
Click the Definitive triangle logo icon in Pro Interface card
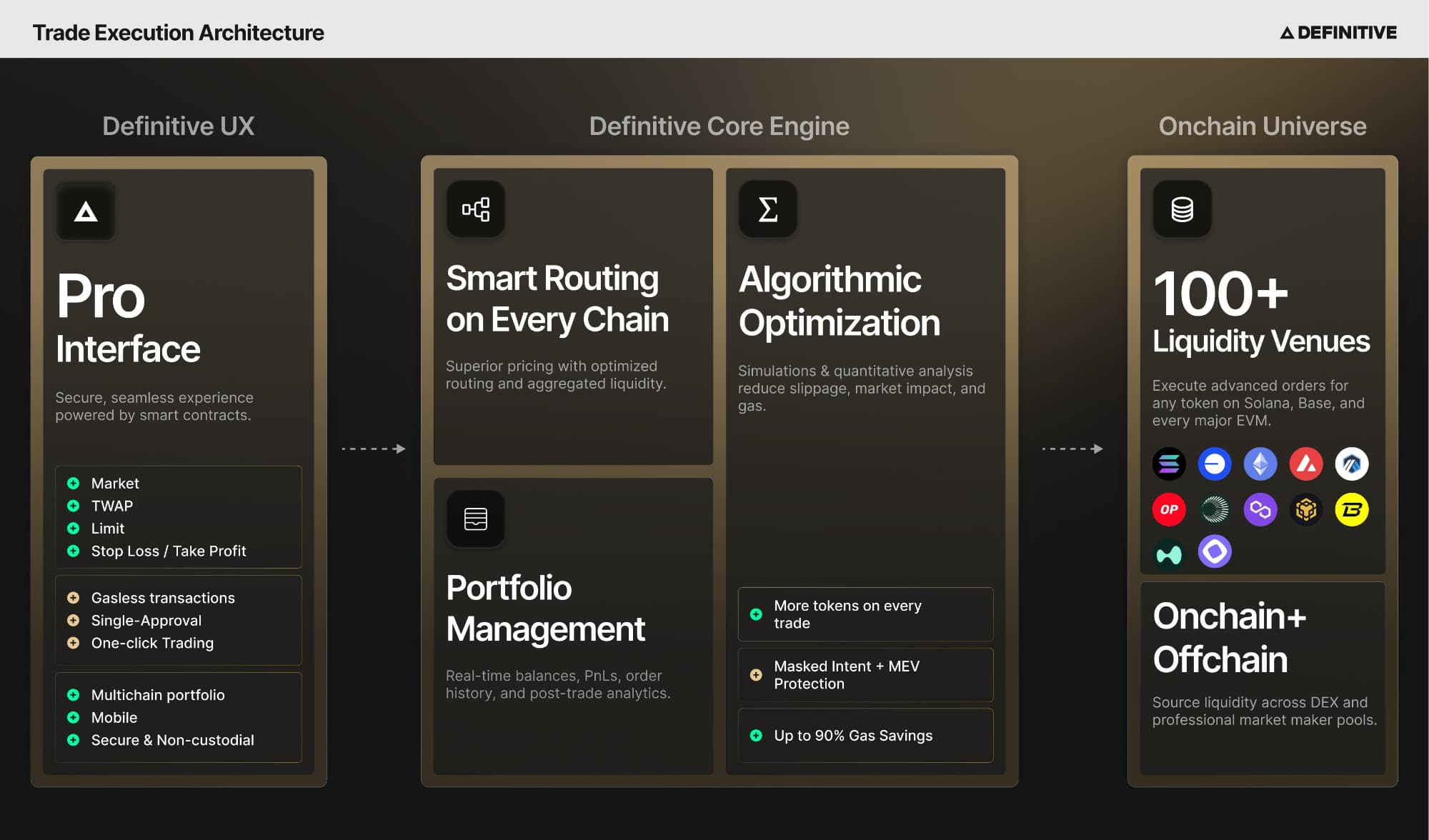click(x=86, y=211)
